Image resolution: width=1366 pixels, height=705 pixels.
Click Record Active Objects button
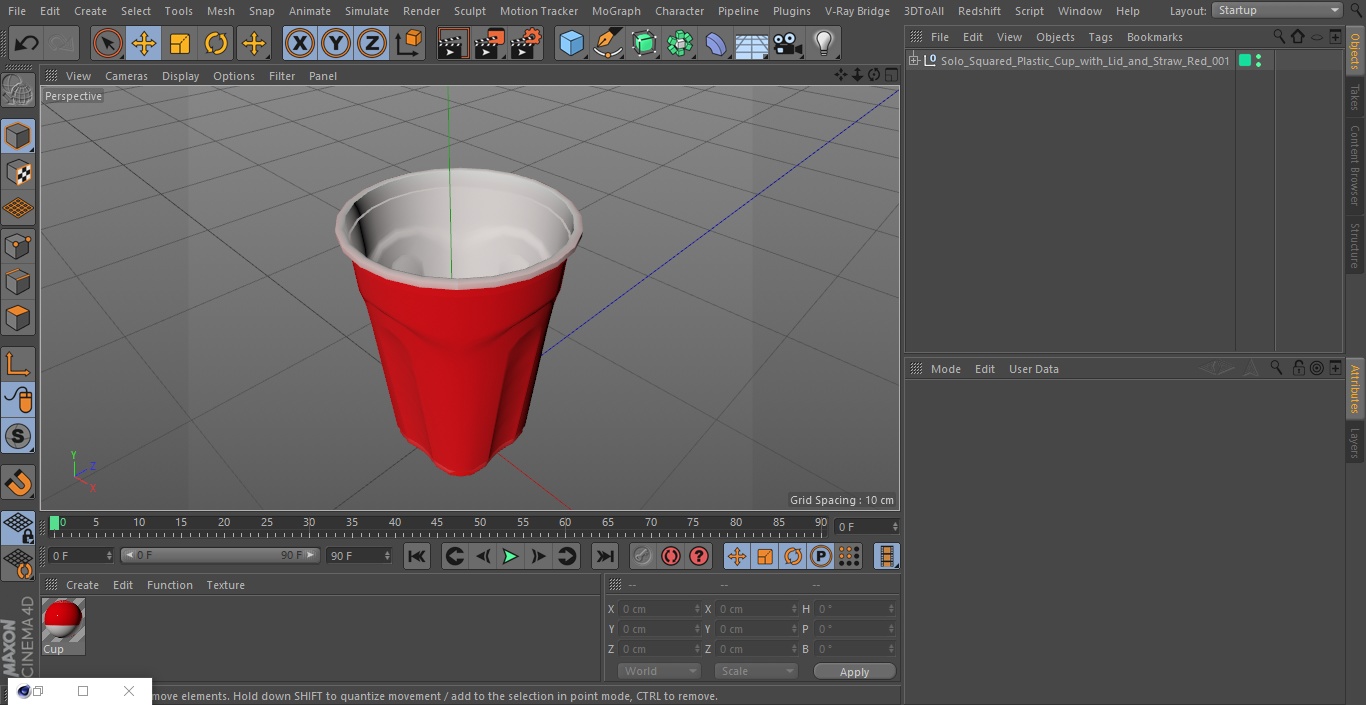point(643,556)
